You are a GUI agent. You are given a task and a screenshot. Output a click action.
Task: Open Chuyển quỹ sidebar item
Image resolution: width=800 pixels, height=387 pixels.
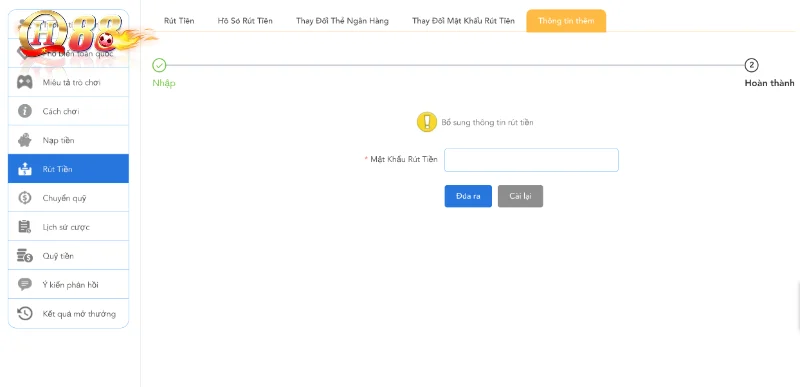pos(68,198)
